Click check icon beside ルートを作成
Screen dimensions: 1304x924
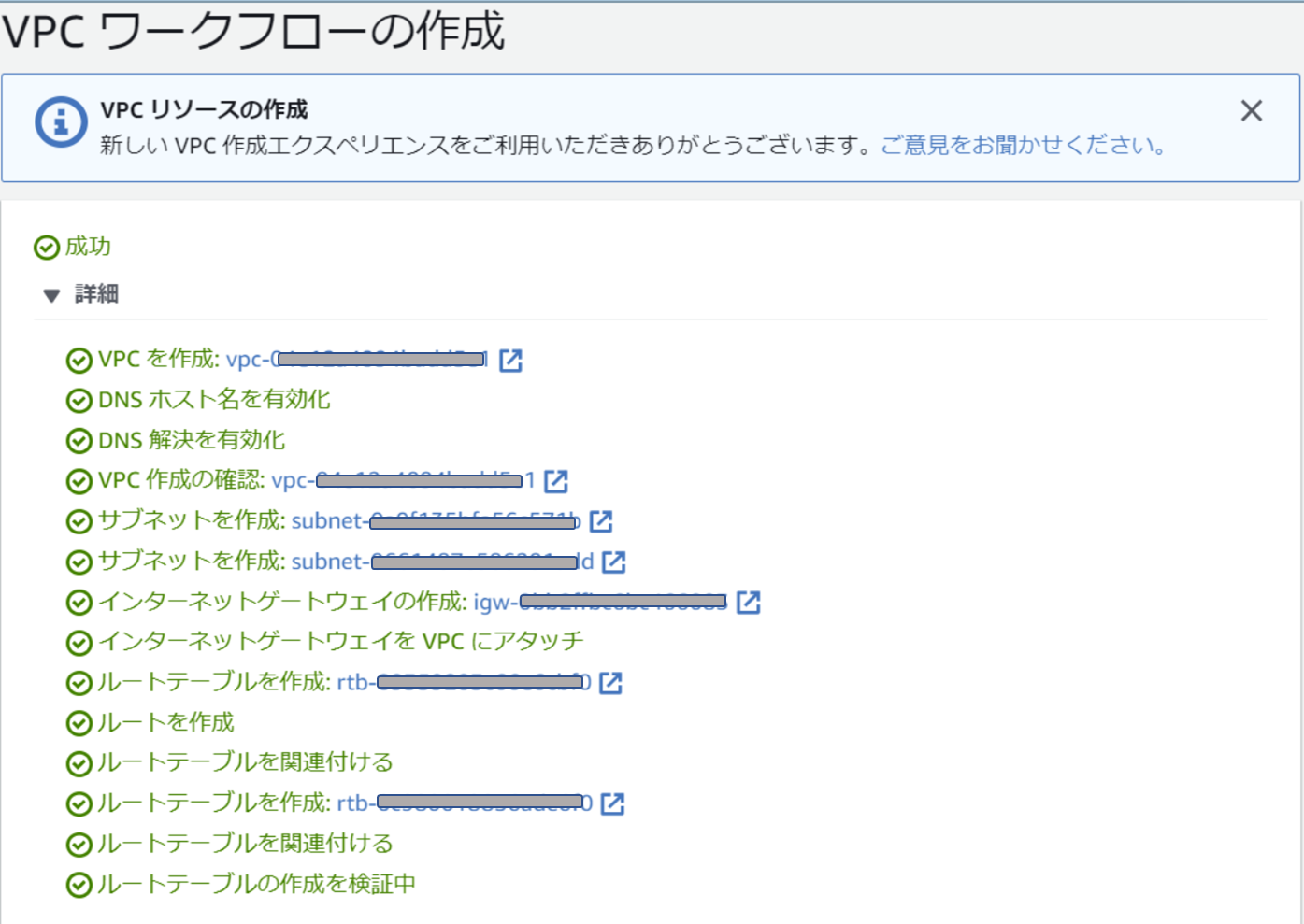[79, 723]
